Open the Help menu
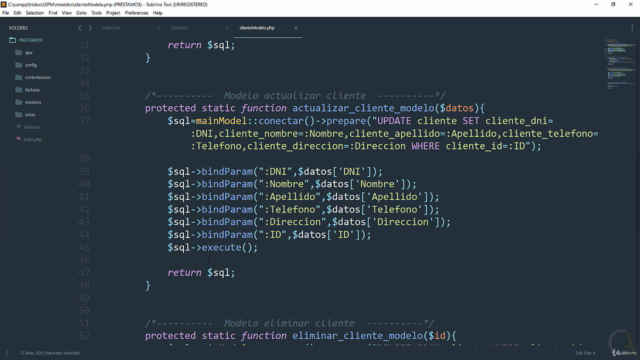The width and height of the screenshot is (640, 360). click(158, 13)
